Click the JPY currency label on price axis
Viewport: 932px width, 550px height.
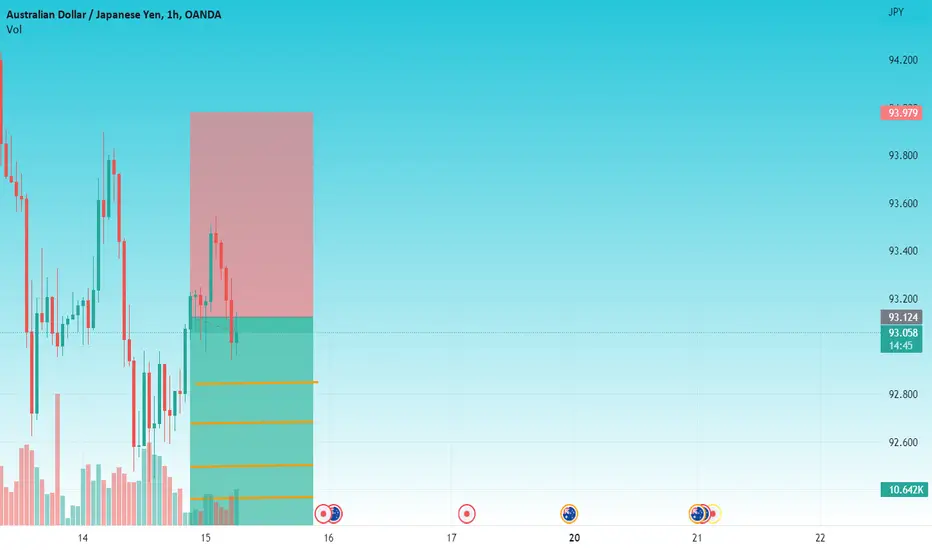896,12
